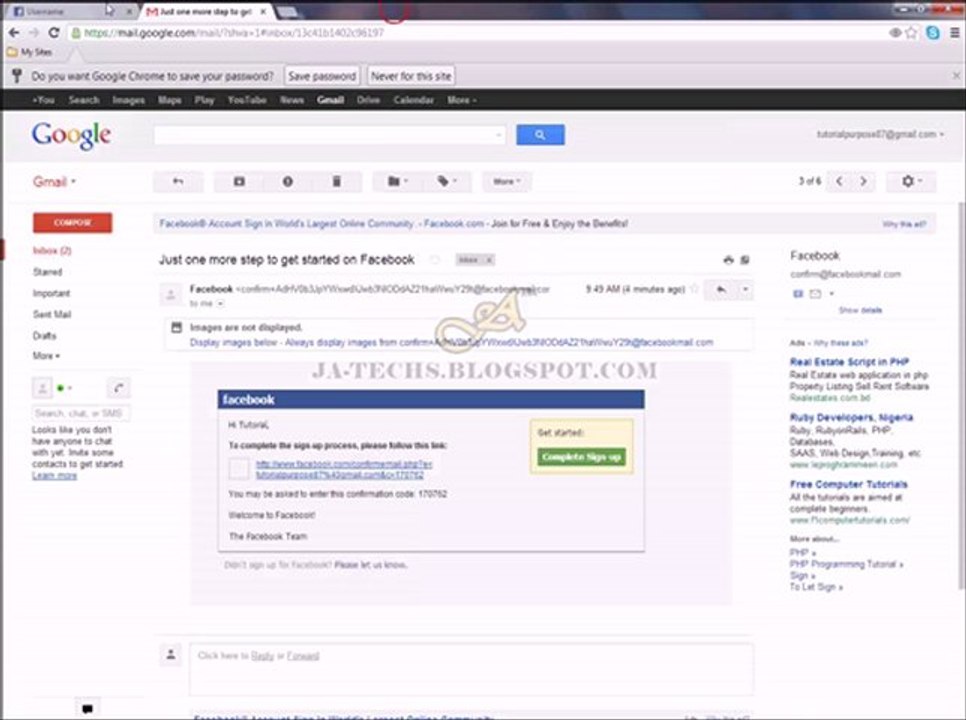This screenshot has width=966, height=720.
Task: Expand the Gmail dropdown menu
Action: point(54,182)
